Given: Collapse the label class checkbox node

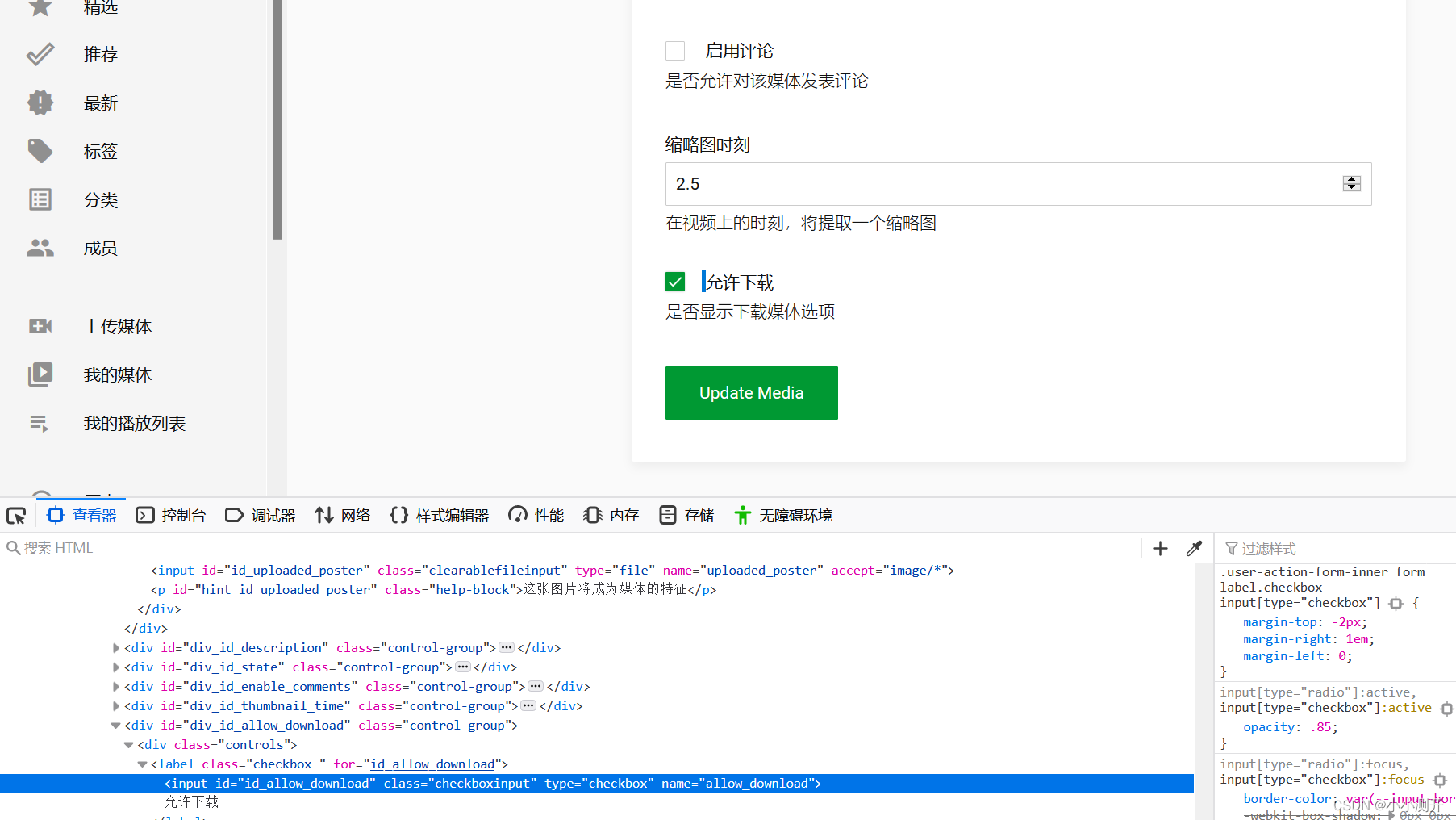Looking at the screenshot, I should pos(143,764).
